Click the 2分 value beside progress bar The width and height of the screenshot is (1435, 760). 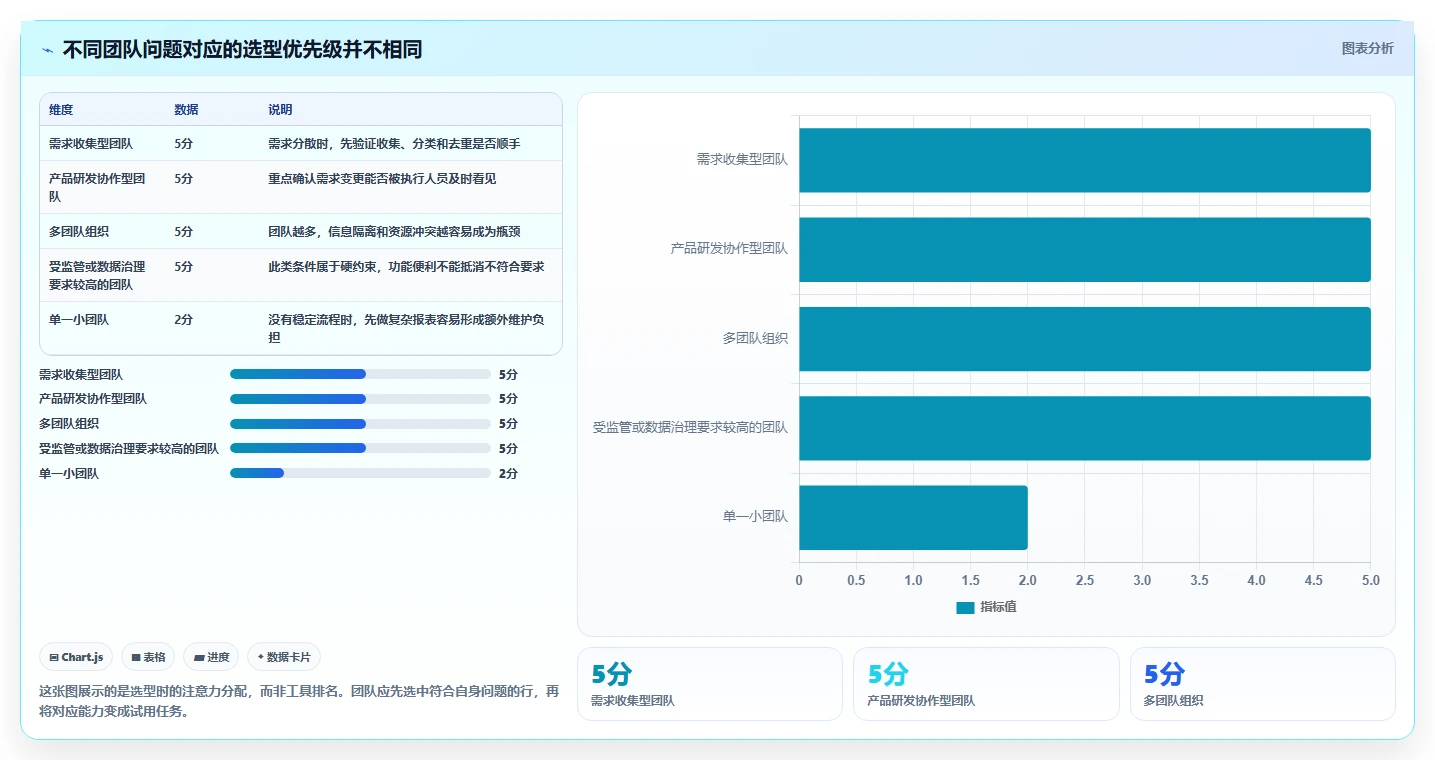point(508,474)
